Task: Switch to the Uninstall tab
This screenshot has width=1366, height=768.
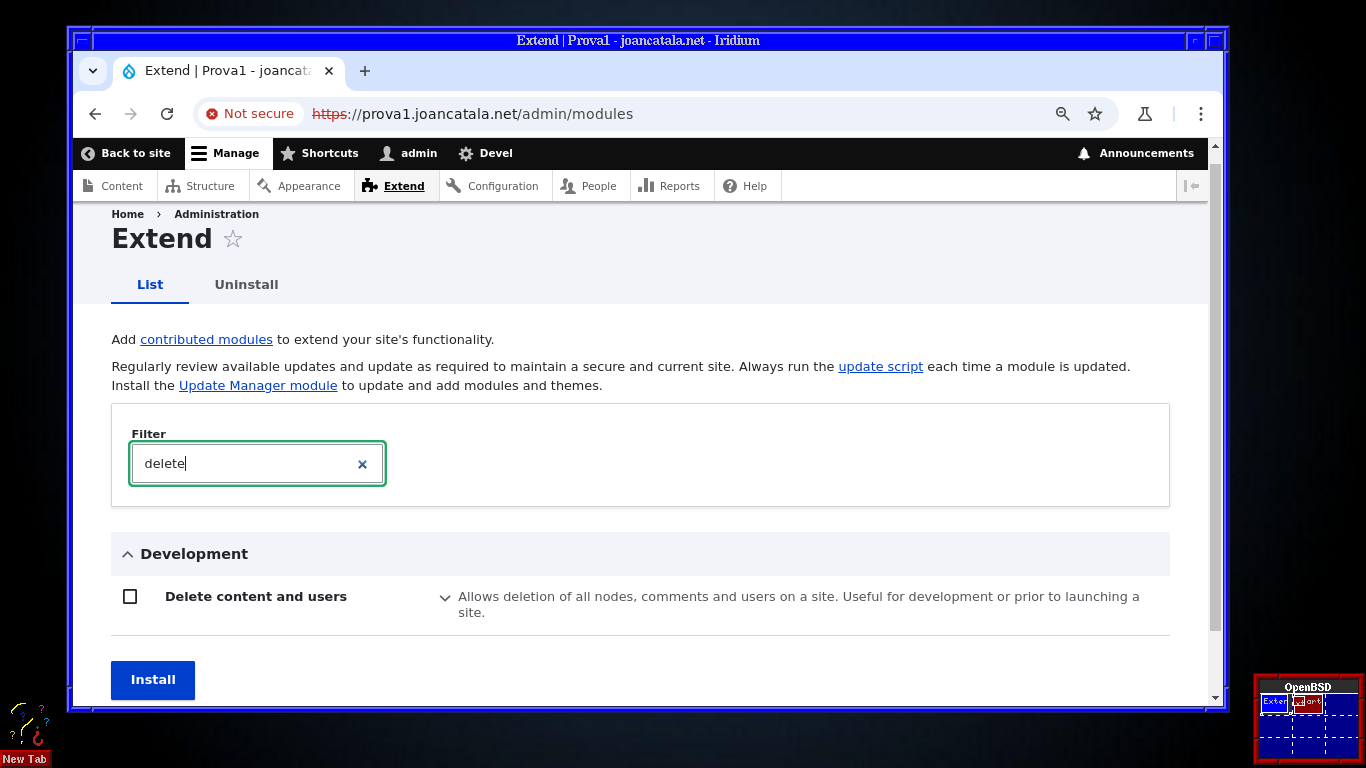Action: [x=246, y=285]
